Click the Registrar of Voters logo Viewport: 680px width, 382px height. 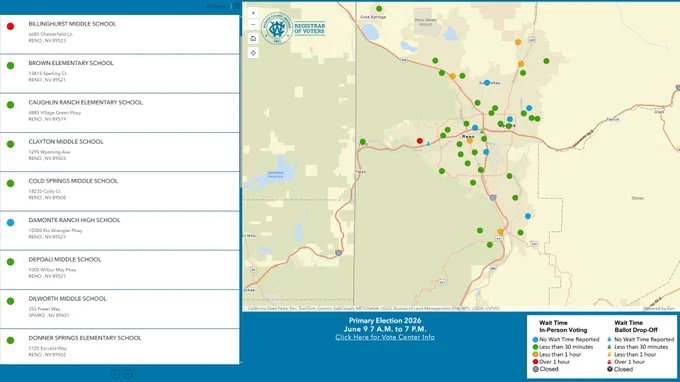[x=293, y=29]
